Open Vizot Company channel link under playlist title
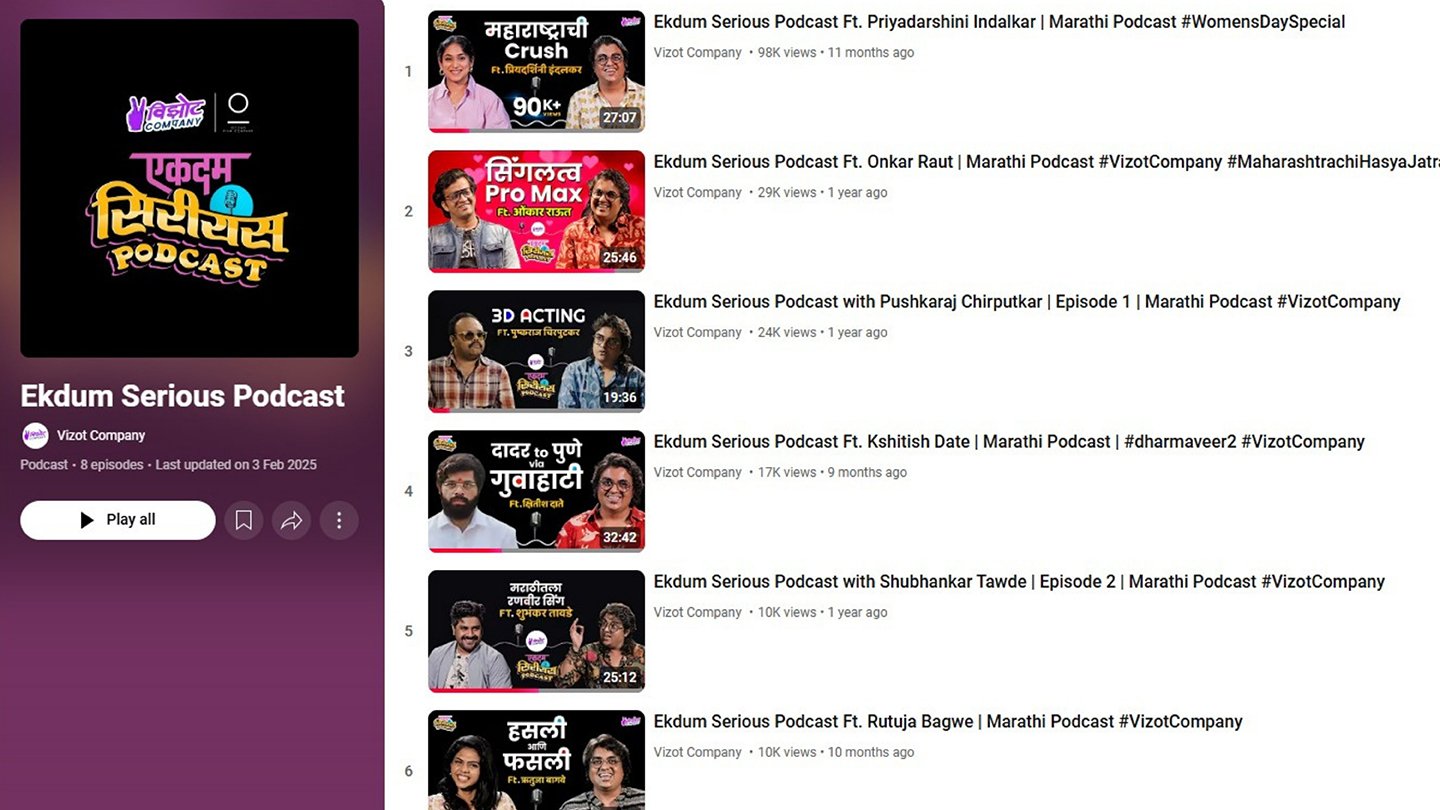Image resolution: width=1440 pixels, height=810 pixels. pos(101,435)
